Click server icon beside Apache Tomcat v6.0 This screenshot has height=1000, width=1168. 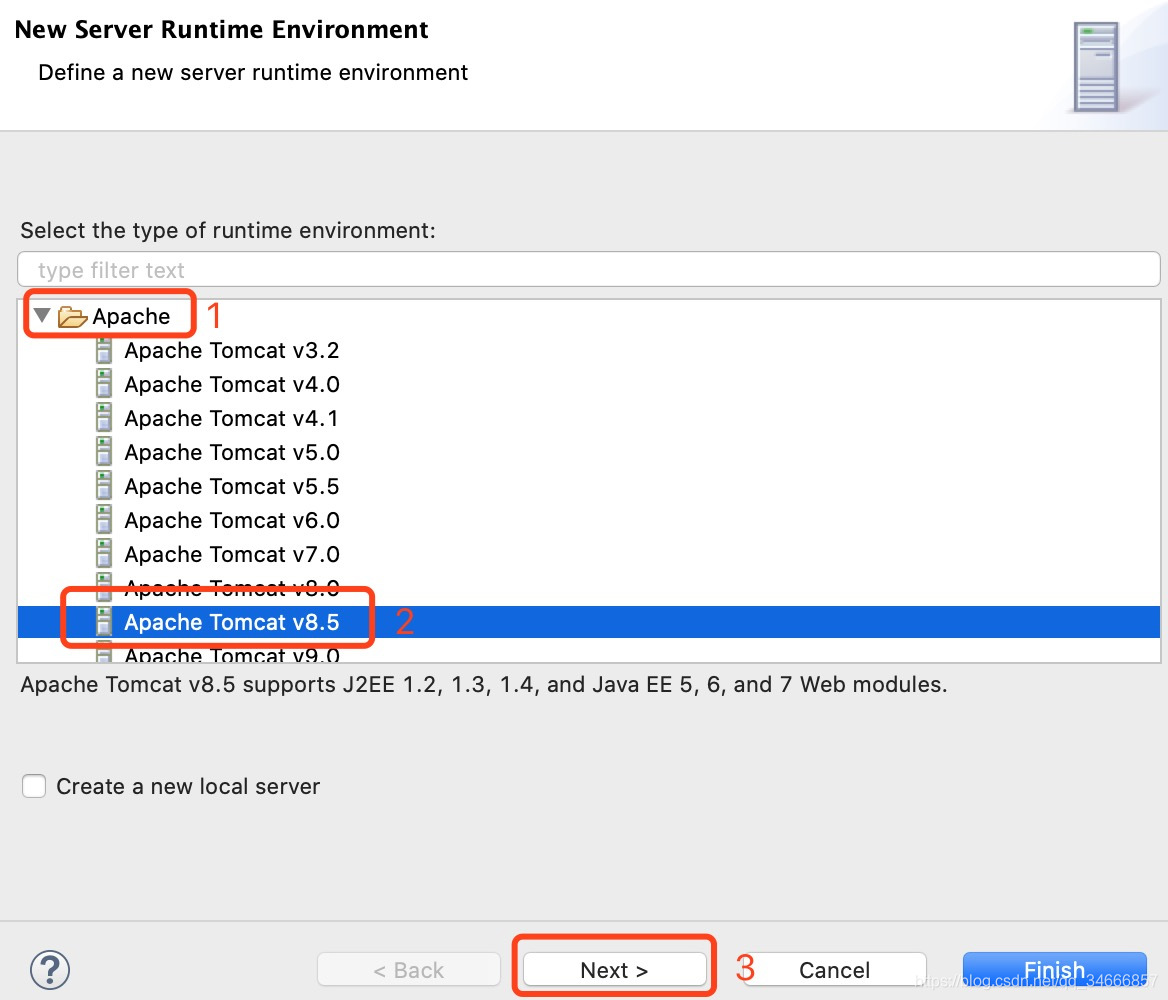[x=104, y=520]
